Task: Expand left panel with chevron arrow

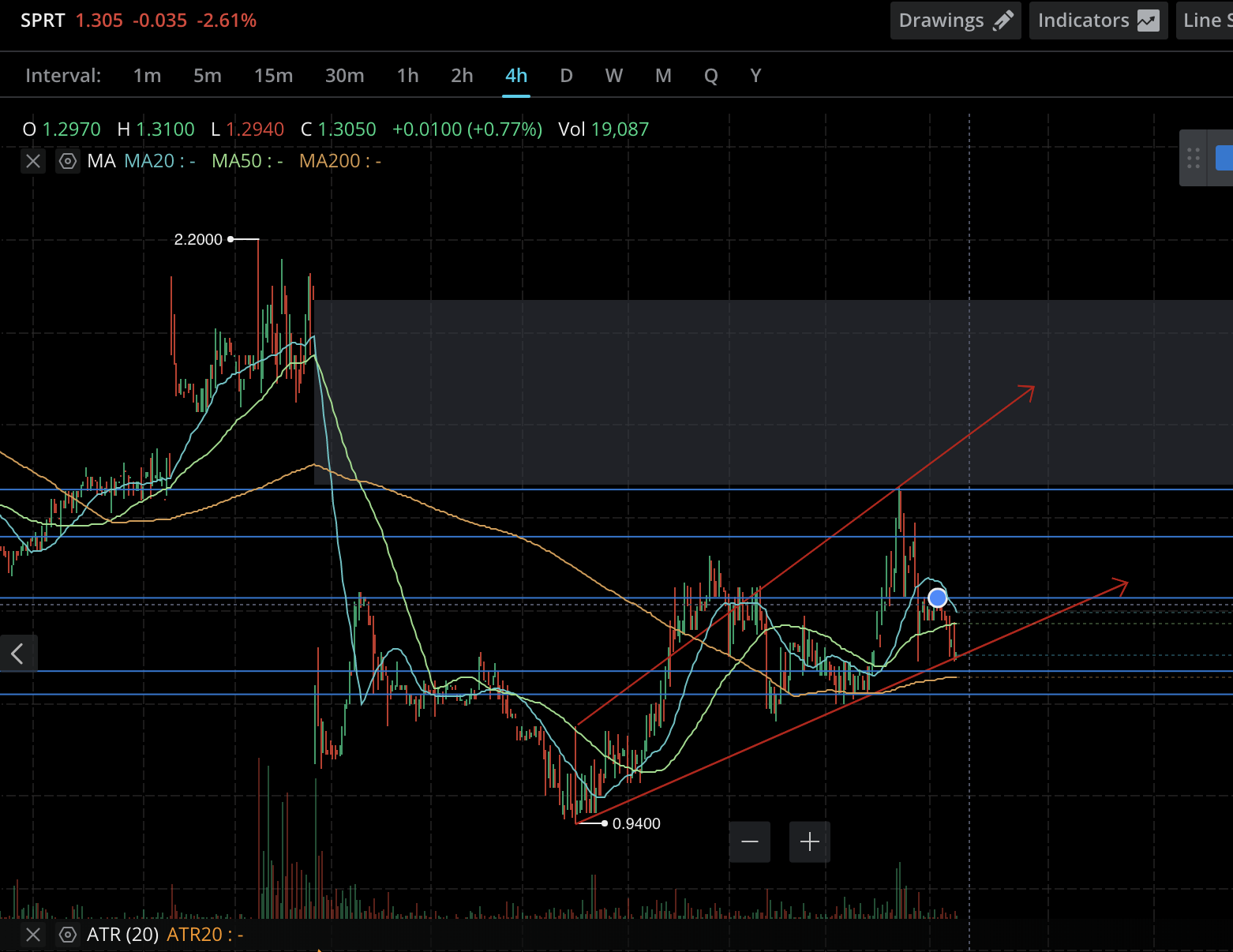Action: (x=17, y=654)
